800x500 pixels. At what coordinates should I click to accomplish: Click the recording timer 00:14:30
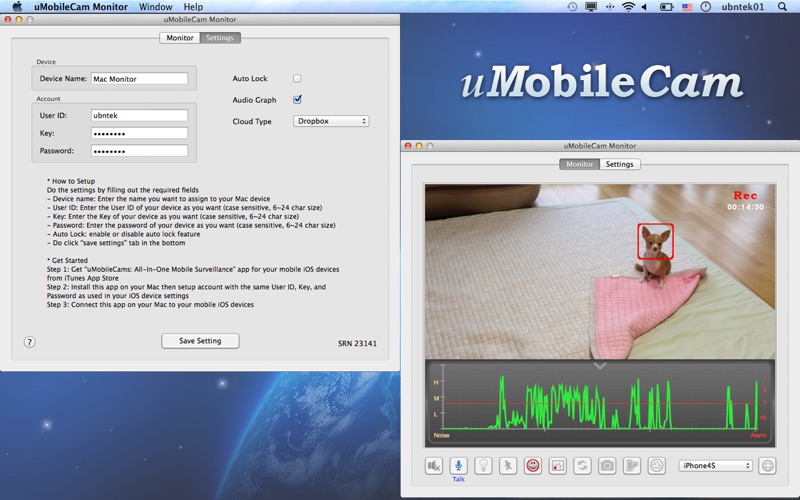745,207
